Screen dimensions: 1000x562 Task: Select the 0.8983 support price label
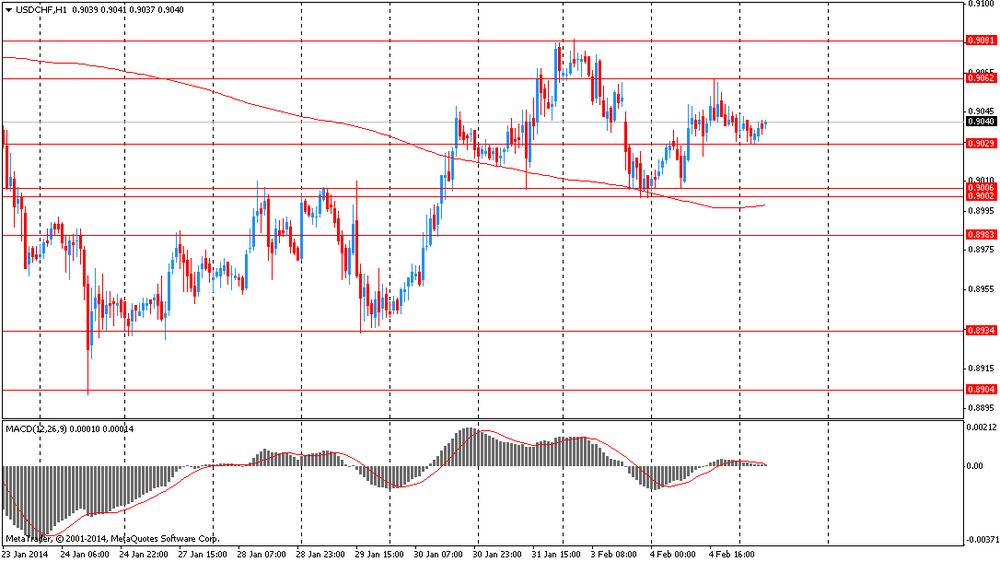tap(980, 235)
